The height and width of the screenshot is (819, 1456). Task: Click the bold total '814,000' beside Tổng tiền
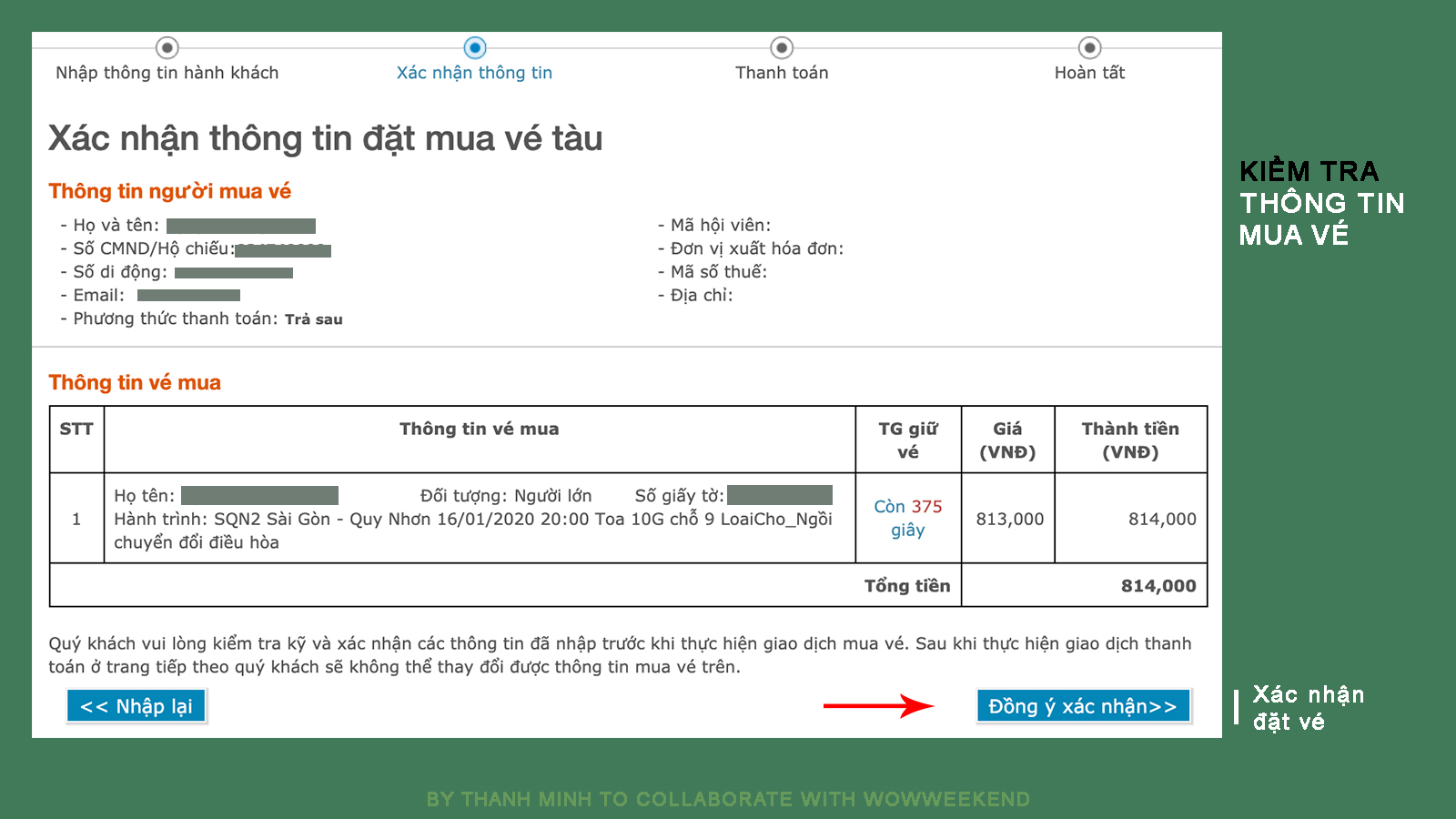tap(1158, 586)
